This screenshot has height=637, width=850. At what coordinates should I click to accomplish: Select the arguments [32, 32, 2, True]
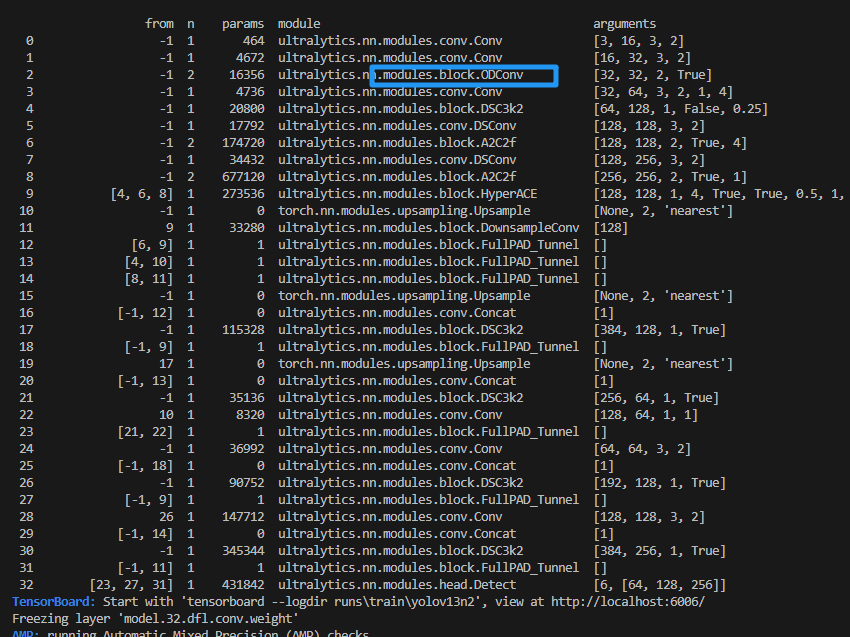pos(653,75)
